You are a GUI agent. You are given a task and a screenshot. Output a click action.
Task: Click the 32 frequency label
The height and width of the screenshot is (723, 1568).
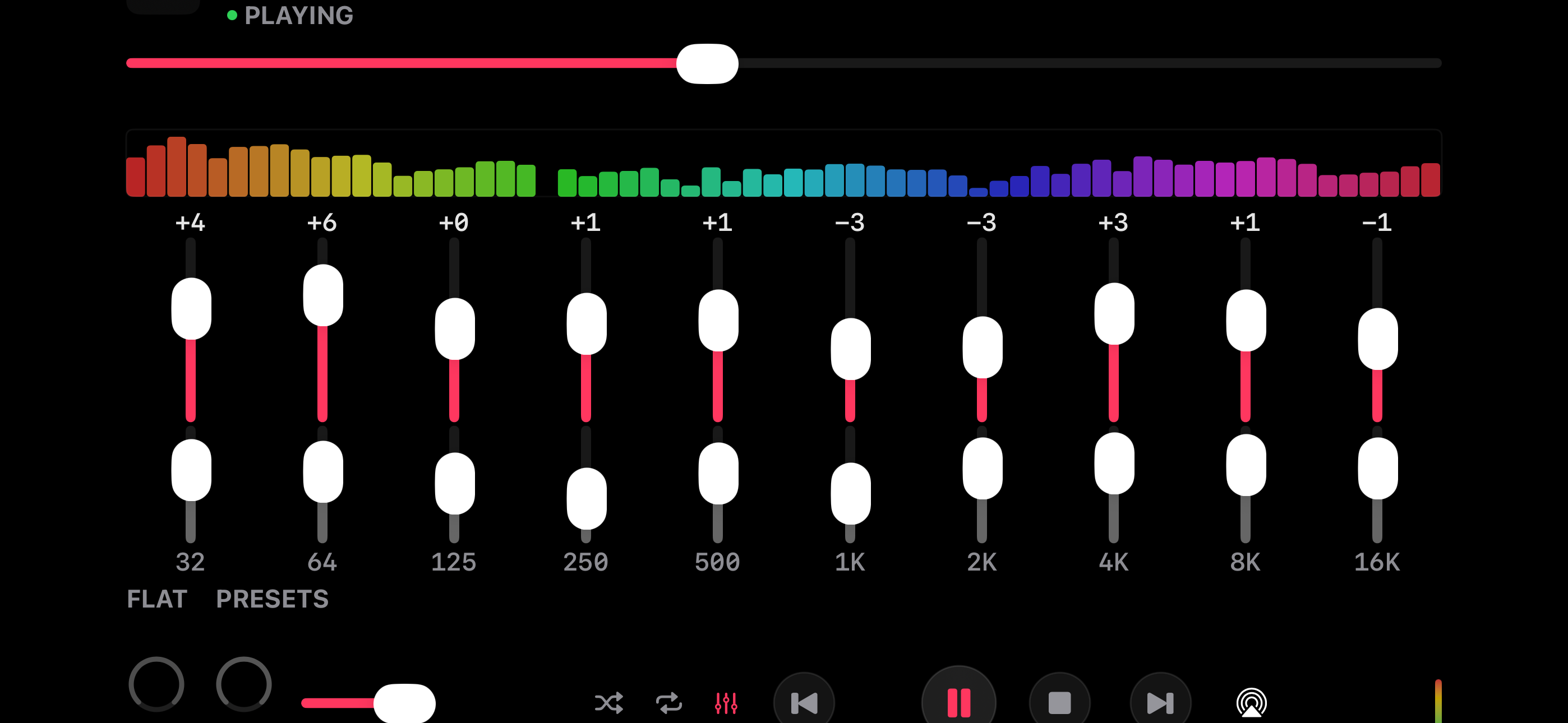tap(190, 562)
